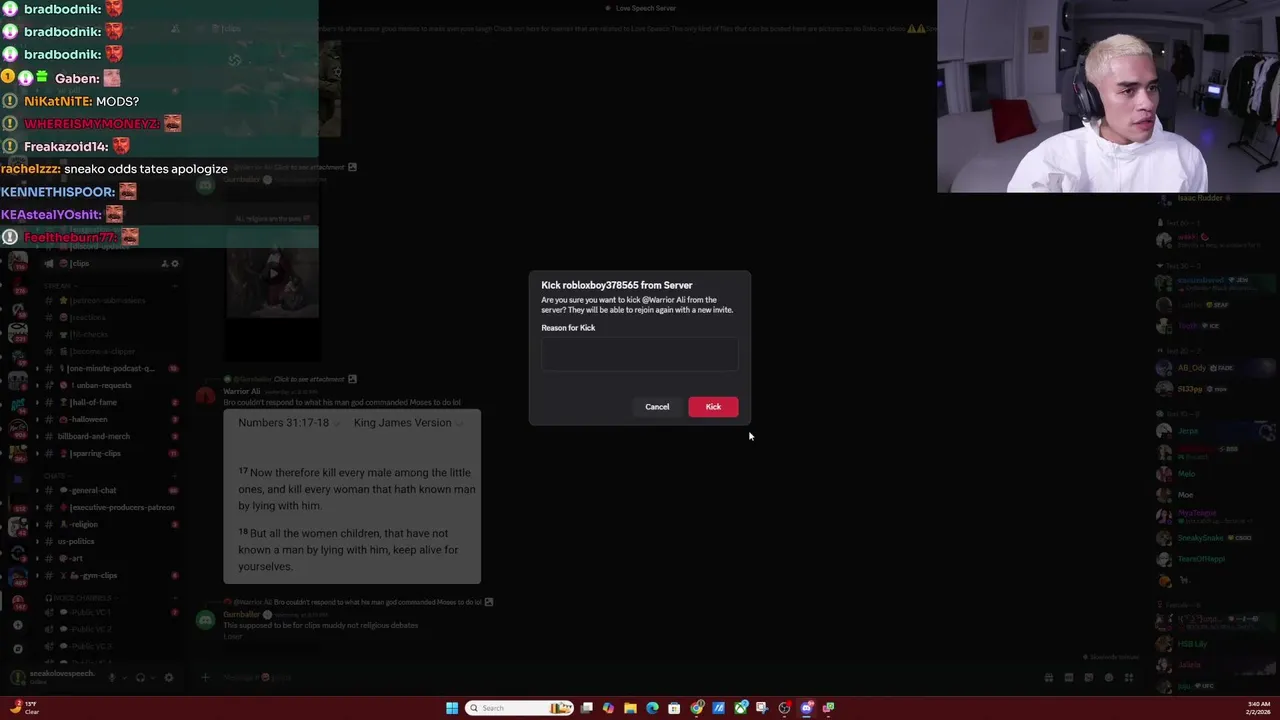1280x720 pixels.
Task: Click the taskbar Search box
Action: [520, 708]
